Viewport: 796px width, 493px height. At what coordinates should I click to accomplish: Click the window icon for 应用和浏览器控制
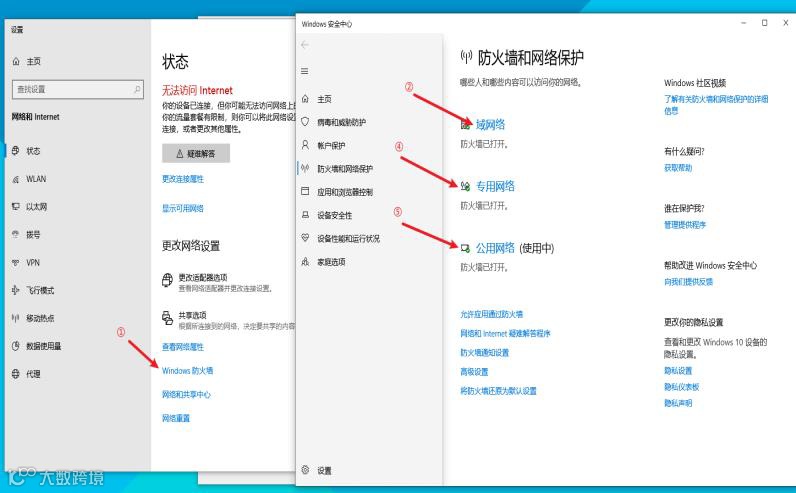tap(305, 191)
